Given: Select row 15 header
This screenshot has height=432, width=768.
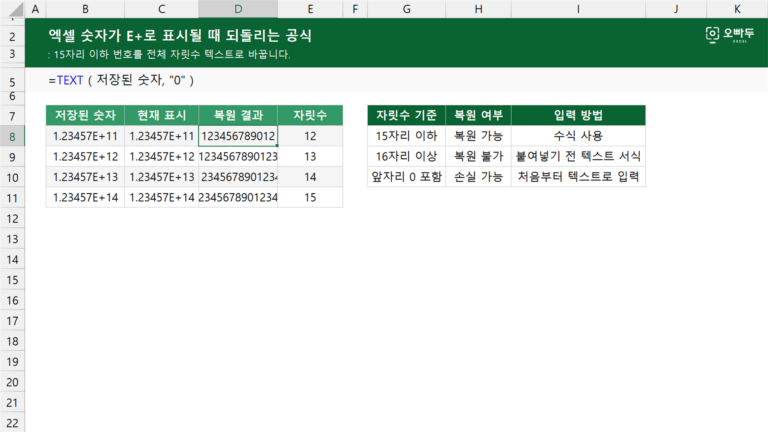Looking at the screenshot, I should tap(12, 280).
